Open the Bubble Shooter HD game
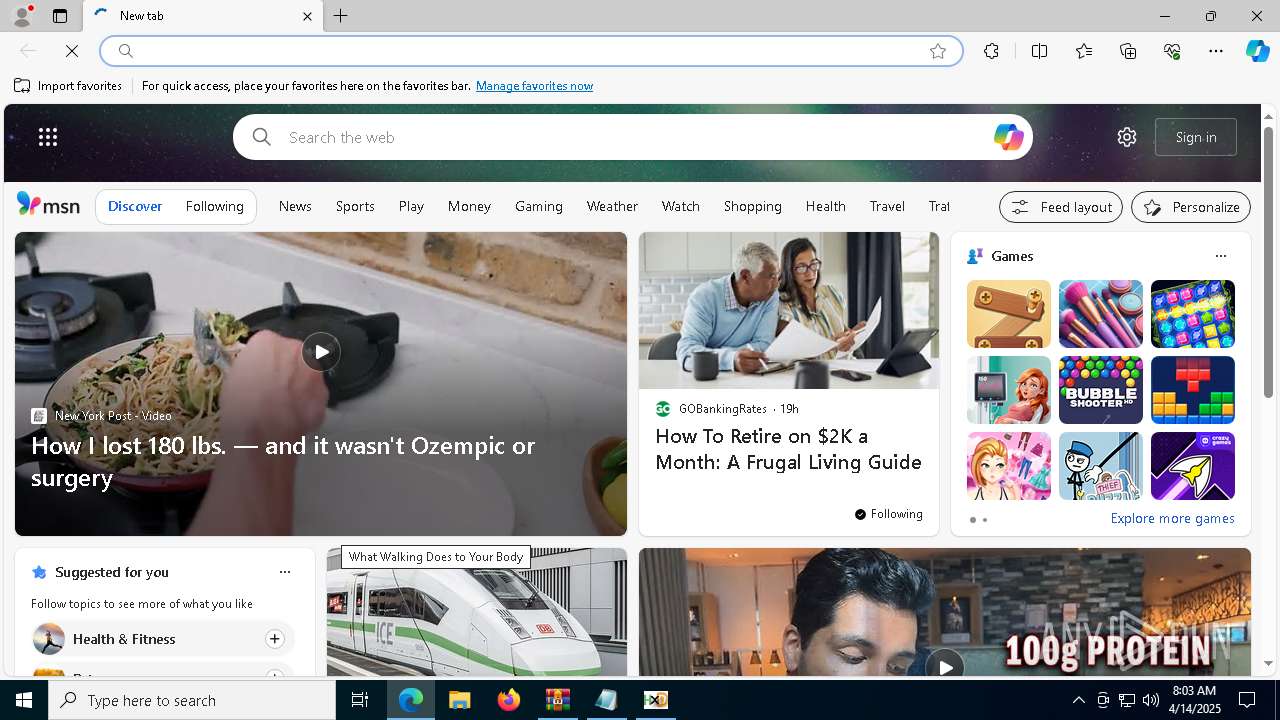1280x720 pixels. [1101, 390]
